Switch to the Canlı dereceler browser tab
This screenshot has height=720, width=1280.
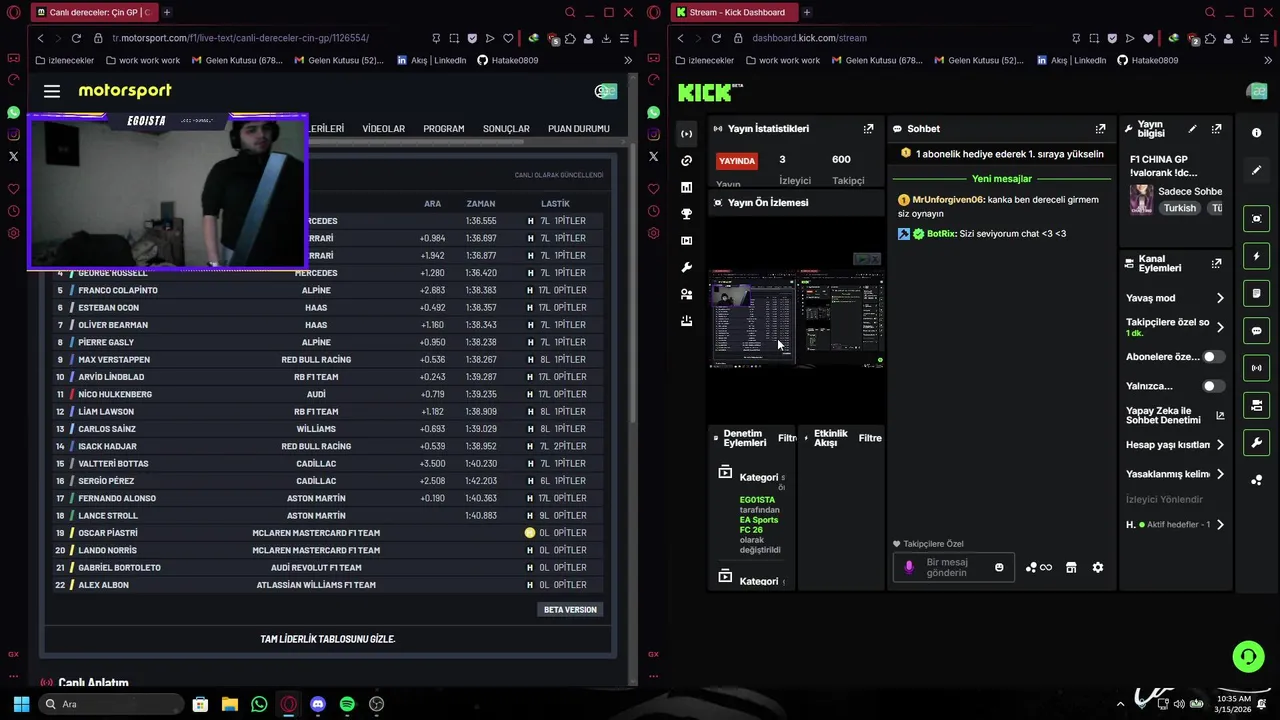[x=93, y=12]
